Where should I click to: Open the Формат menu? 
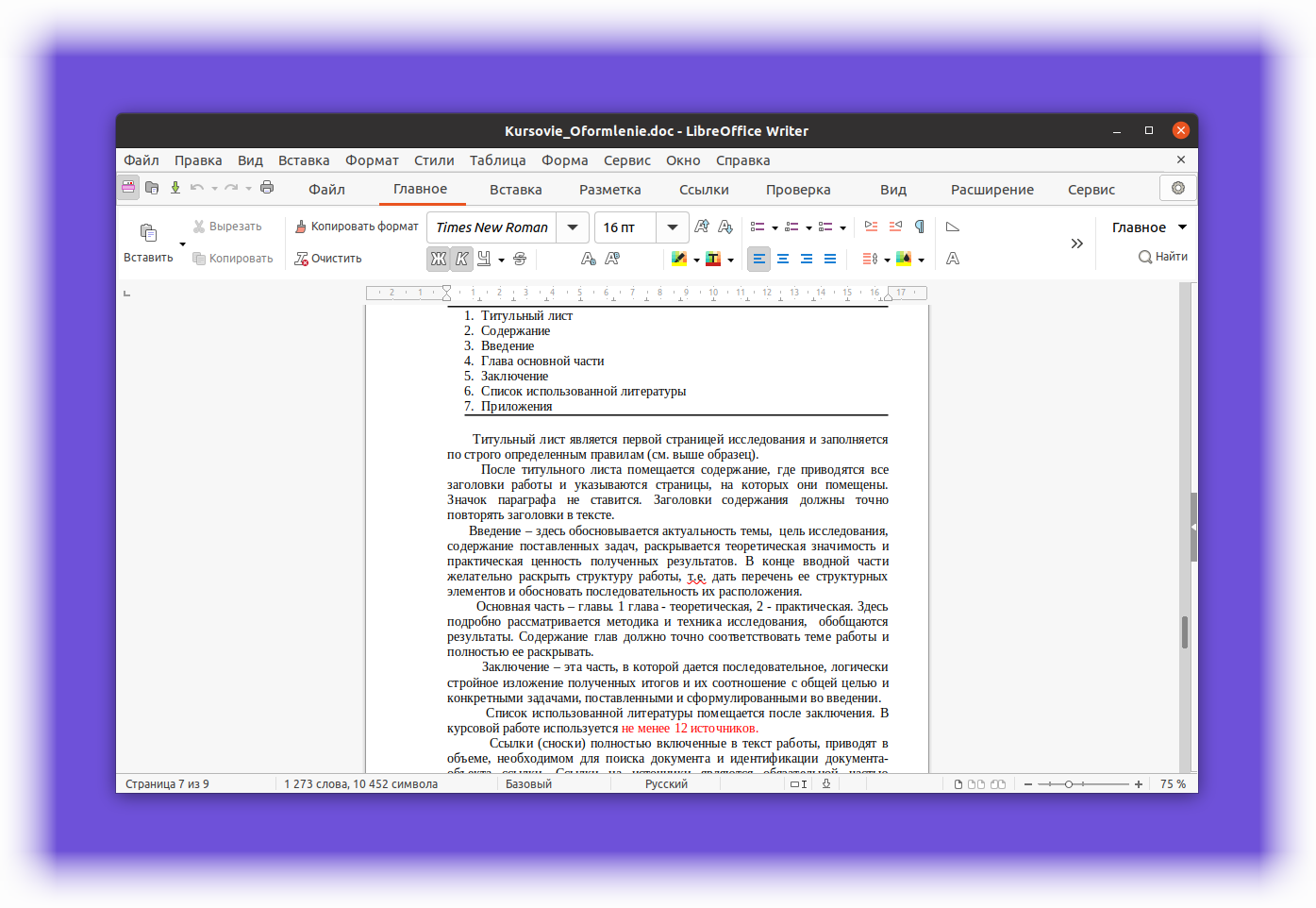[x=372, y=160]
